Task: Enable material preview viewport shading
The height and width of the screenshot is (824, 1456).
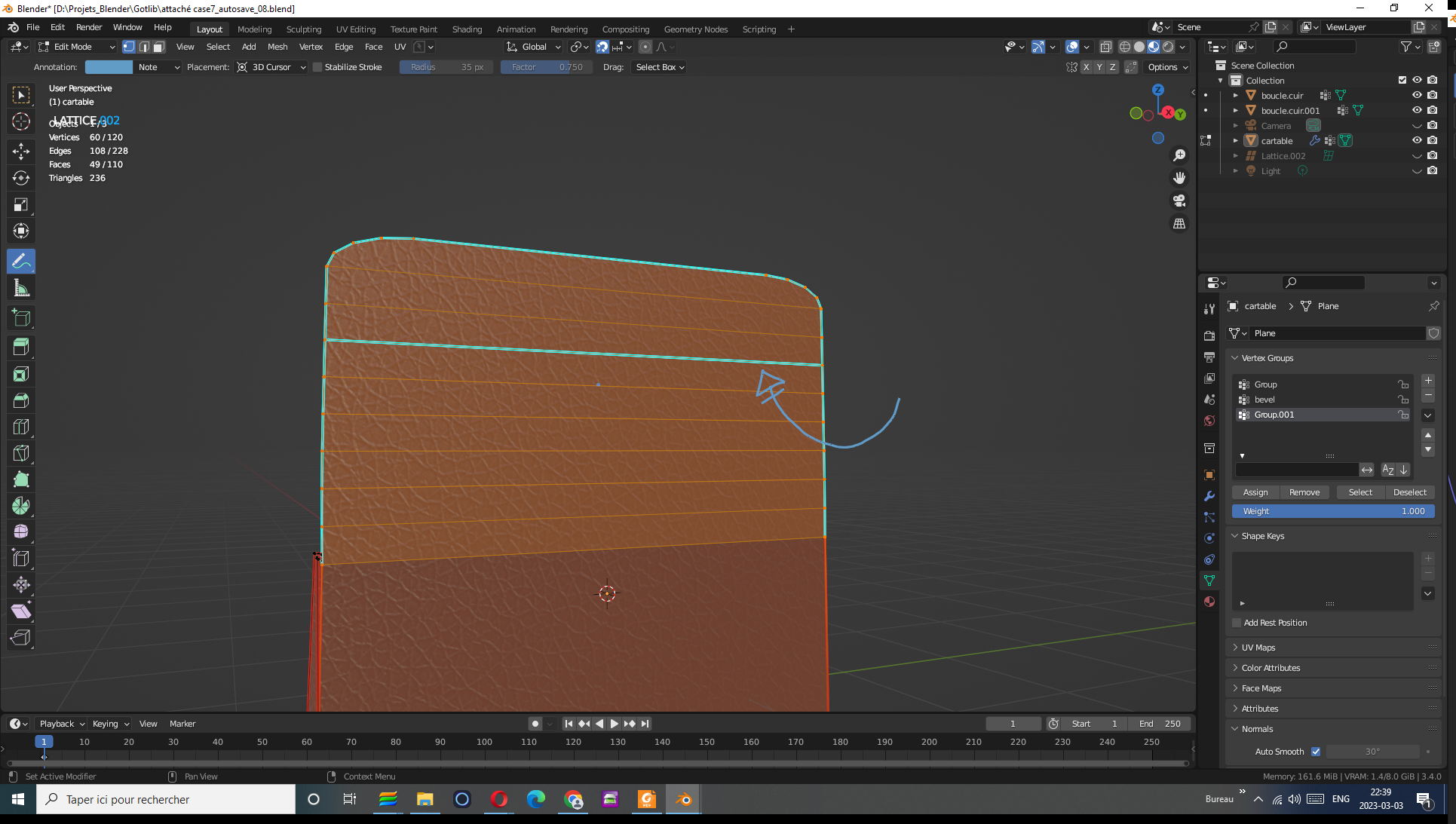Action: (x=1154, y=47)
